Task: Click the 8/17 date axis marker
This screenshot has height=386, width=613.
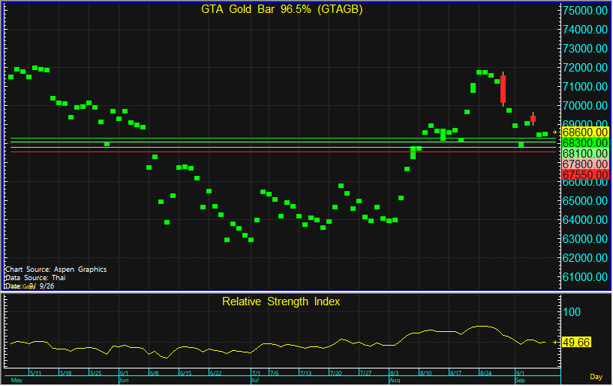Action: 455,373
